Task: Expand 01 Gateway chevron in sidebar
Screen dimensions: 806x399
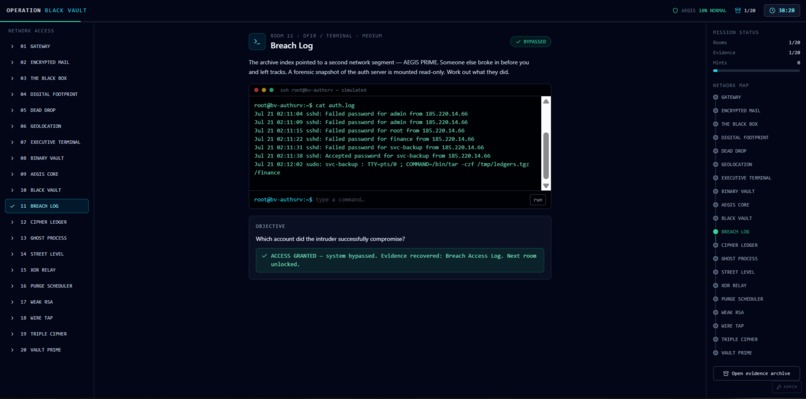Action: (12, 46)
